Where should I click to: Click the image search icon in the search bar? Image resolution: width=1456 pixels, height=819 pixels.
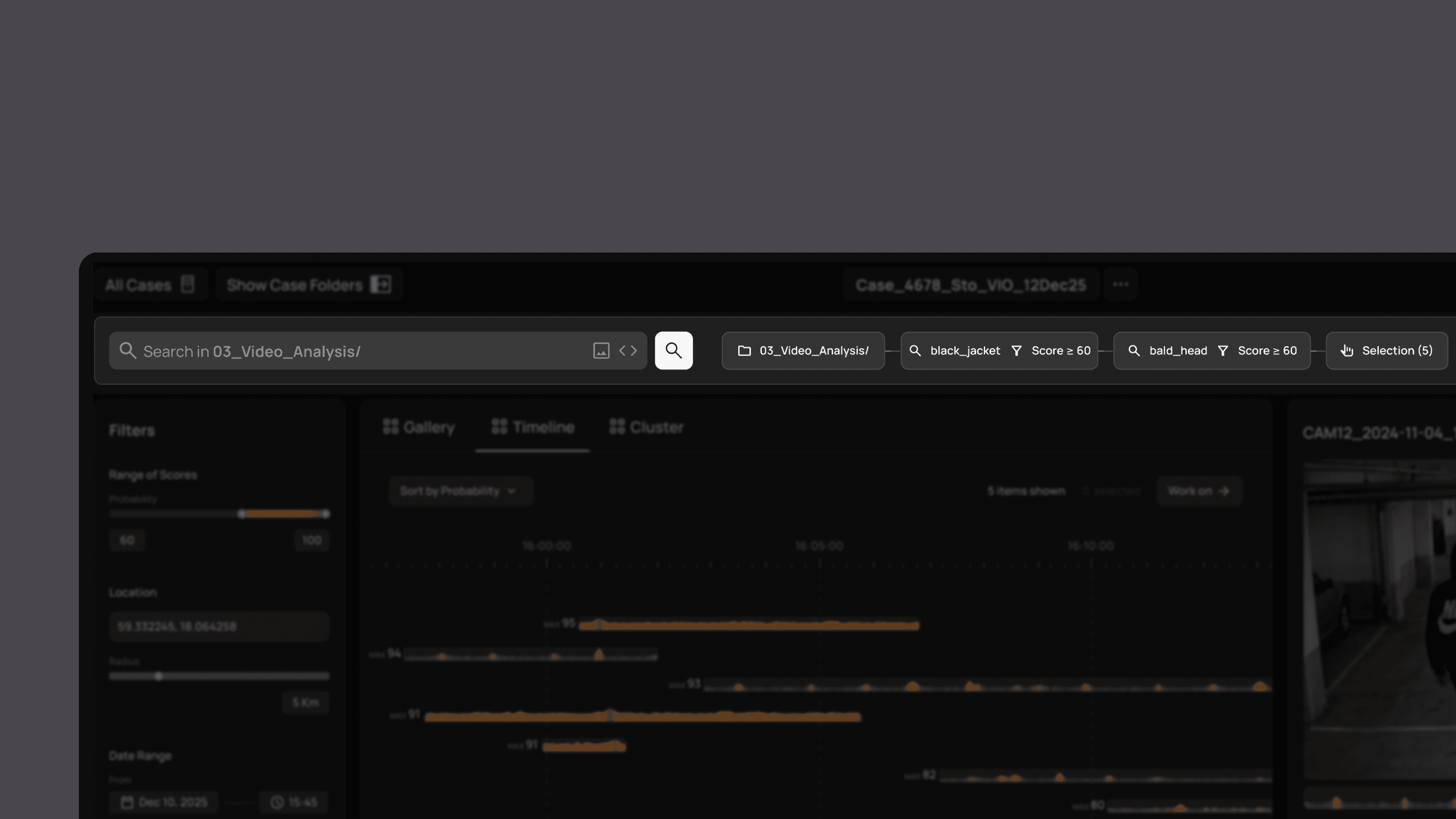click(601, 350)
